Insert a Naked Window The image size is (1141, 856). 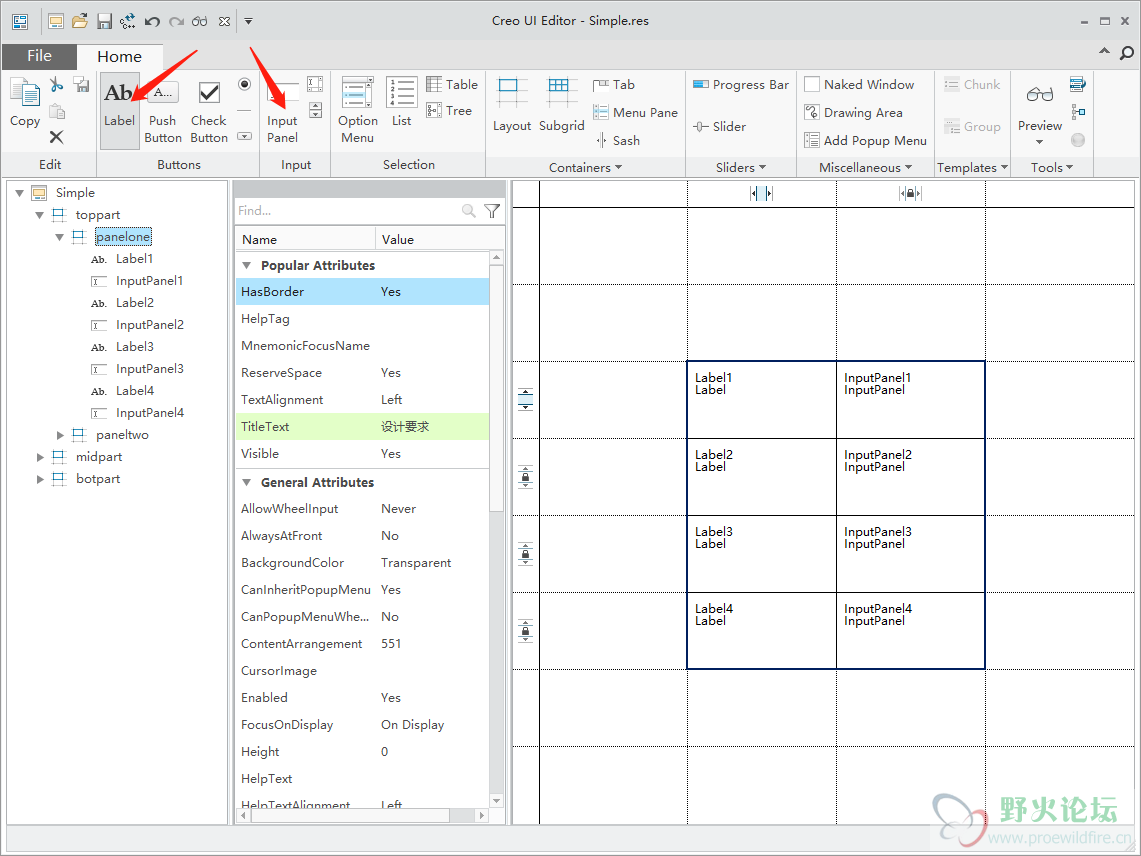859,84
